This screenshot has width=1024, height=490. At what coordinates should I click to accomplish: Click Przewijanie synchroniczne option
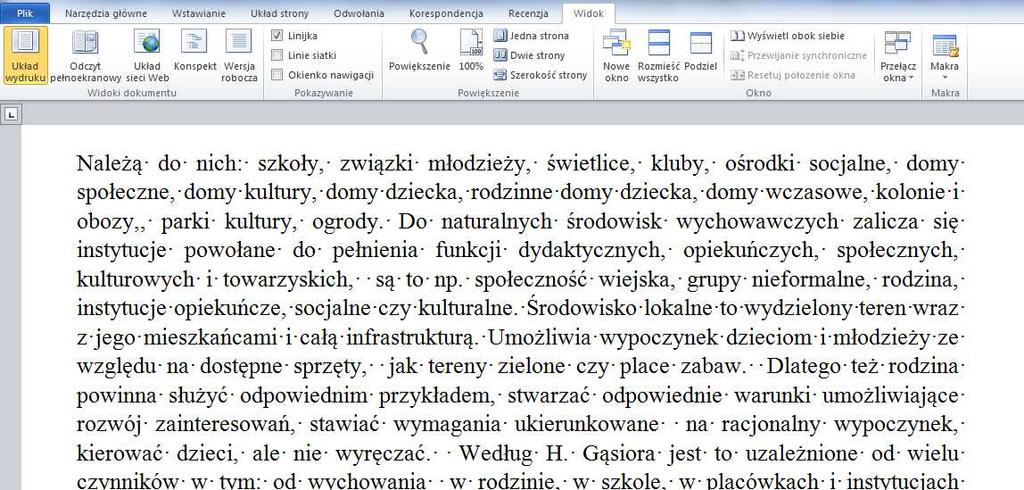[x=799, y=56]
